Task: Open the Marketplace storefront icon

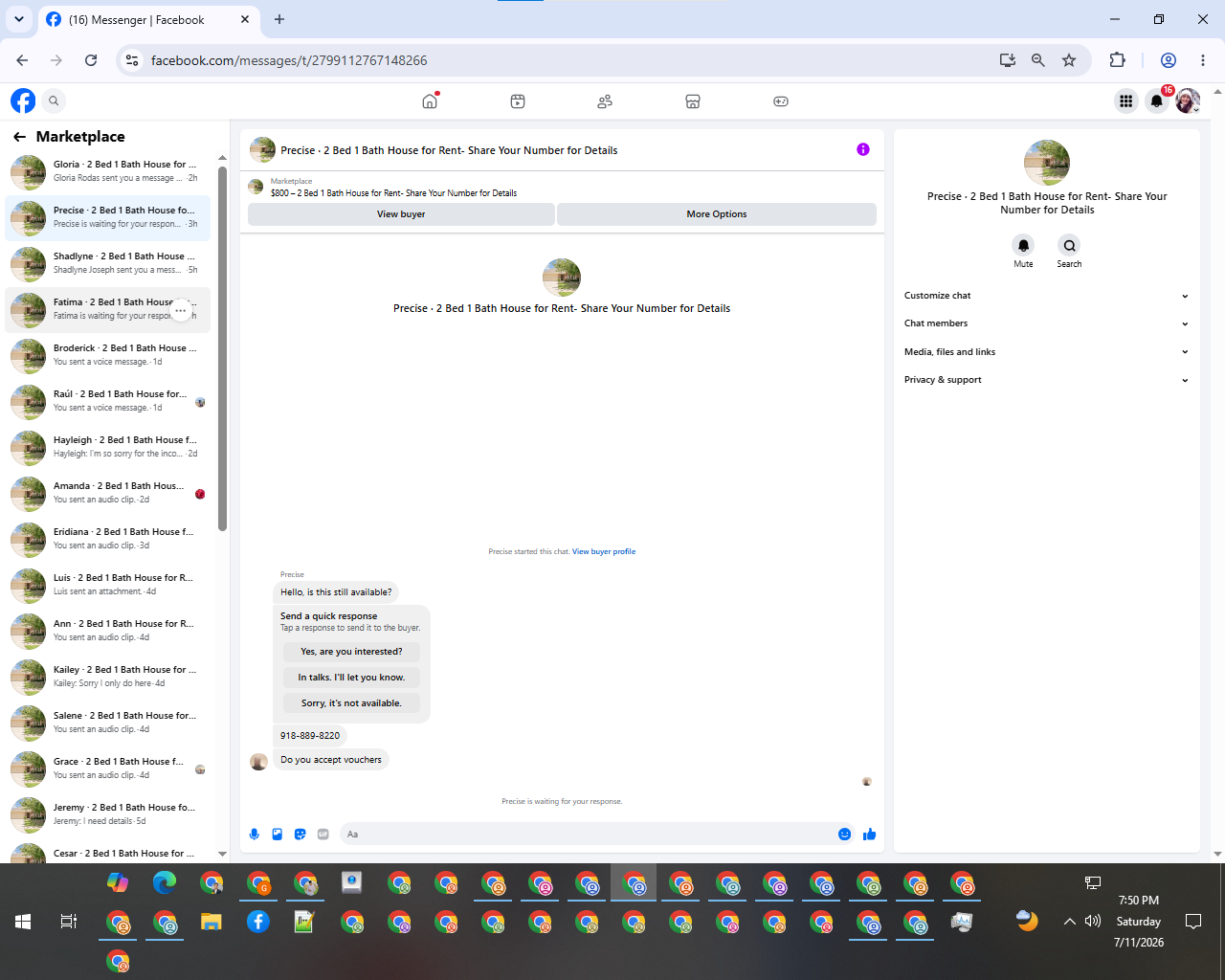Action: pos(693,100)
